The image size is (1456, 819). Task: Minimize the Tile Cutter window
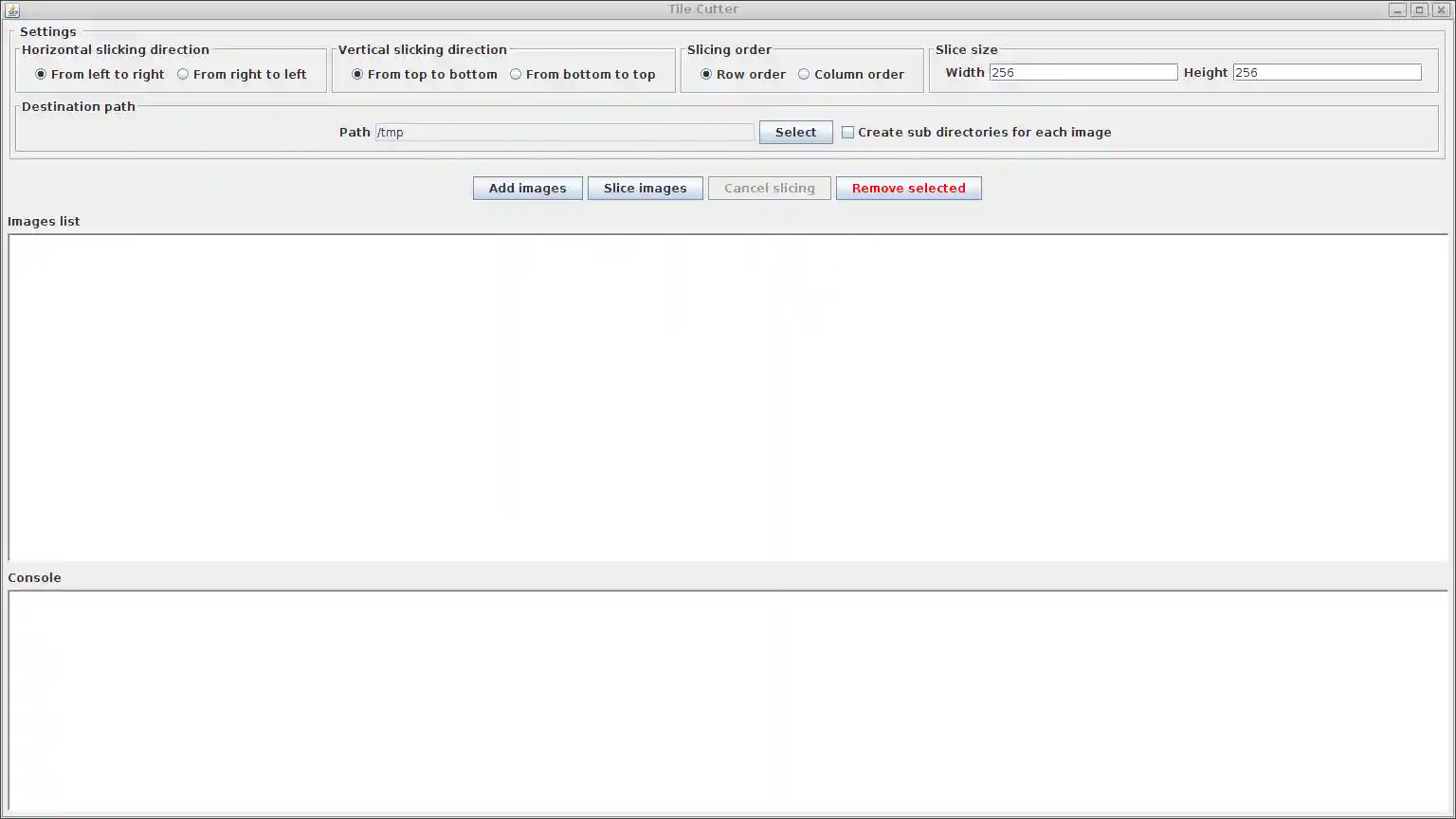point(1397,9)
